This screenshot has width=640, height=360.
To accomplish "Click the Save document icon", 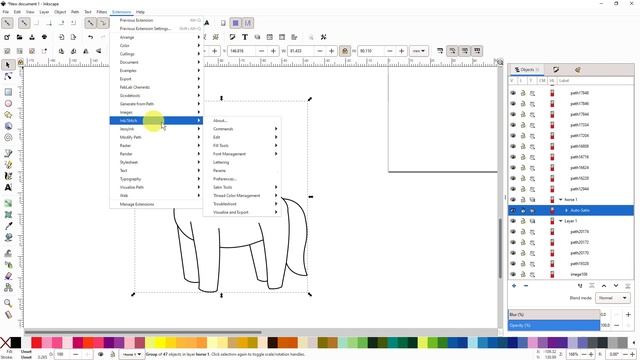I will pos(32,37).
